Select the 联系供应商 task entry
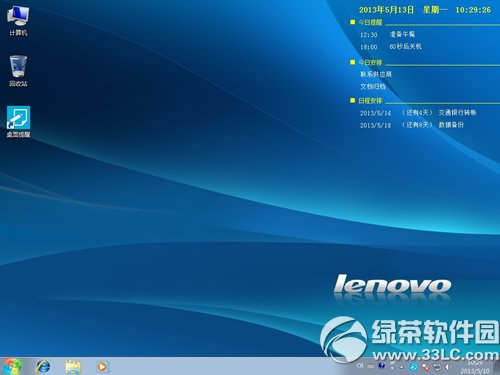Screen dimensions: 500x375 (376, 74)
